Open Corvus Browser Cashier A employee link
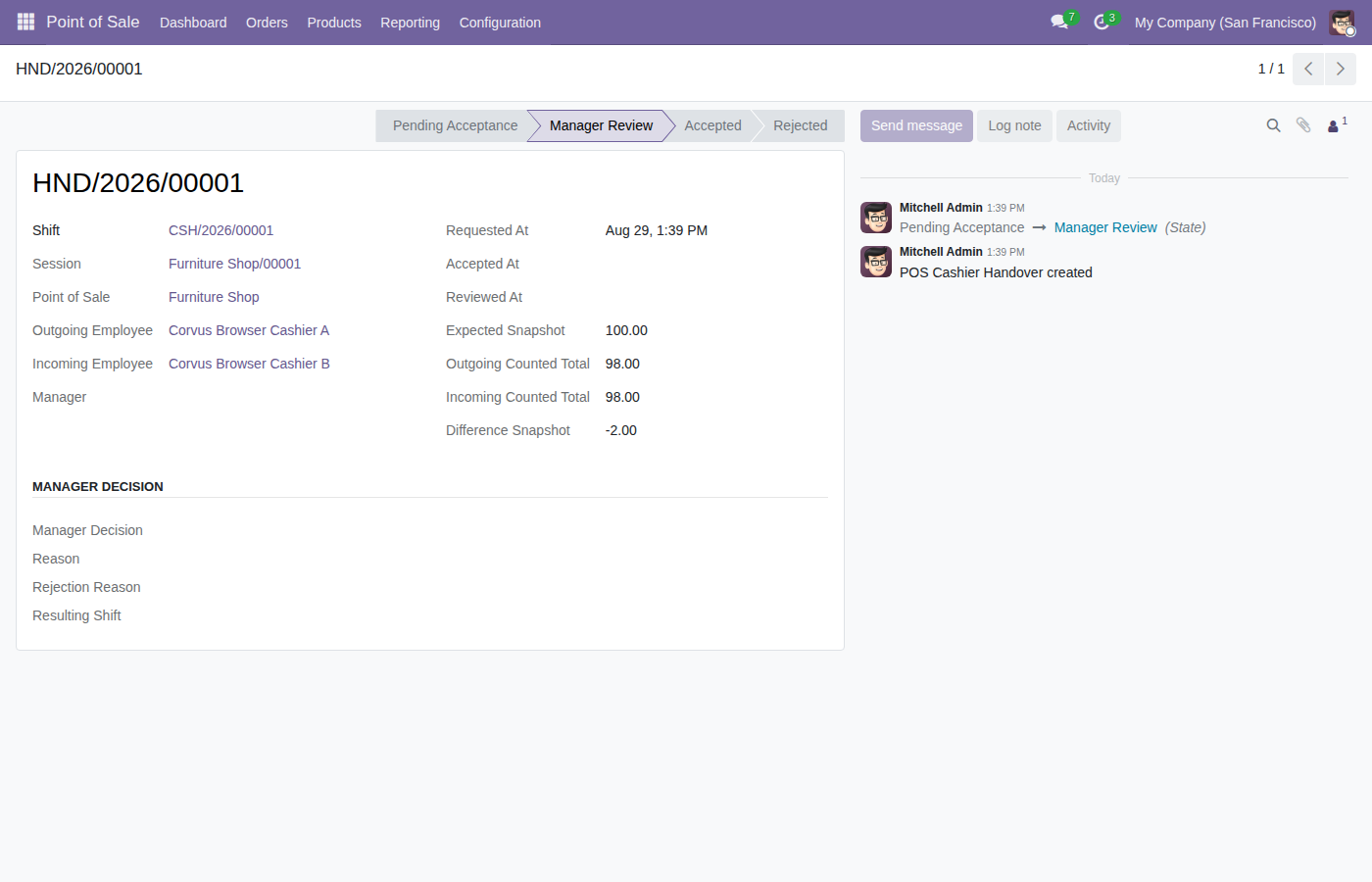This screenshot has height=882, width=1372. [x=249, y=330]
